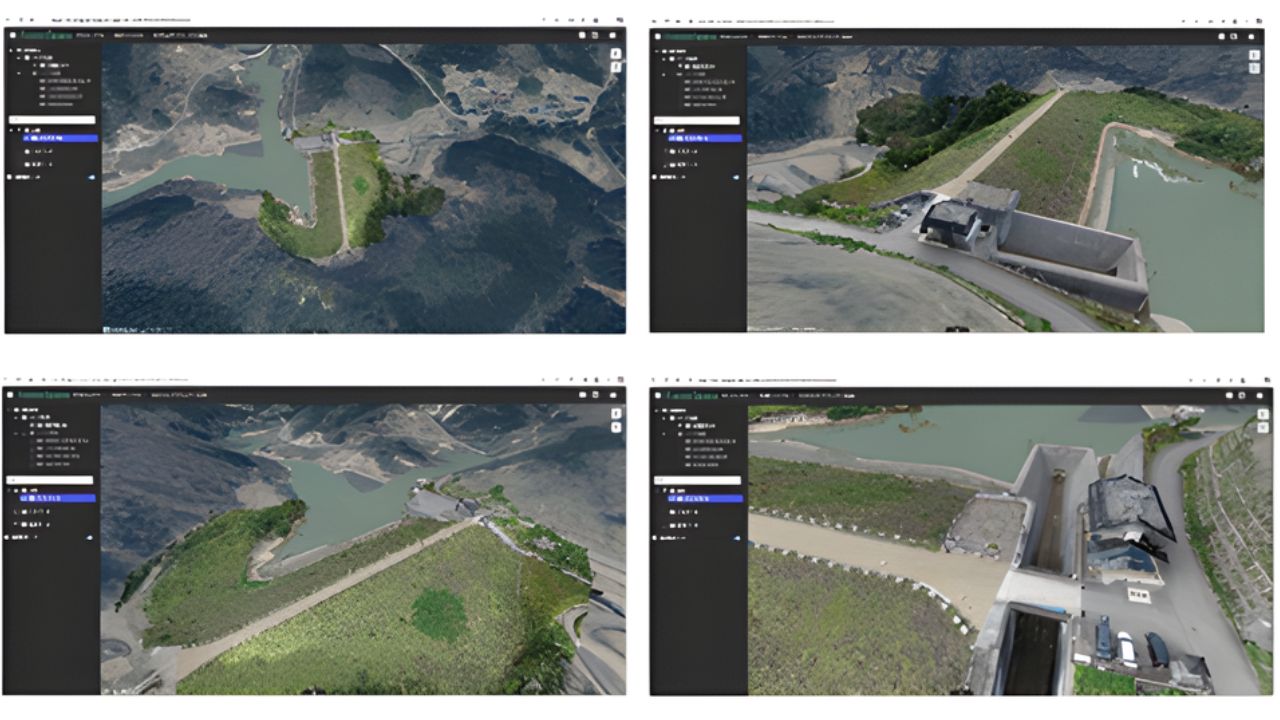Select the blue highlighted model item in top-left sidebar
This screenshot has height=720, width=1280.
point(62,138)
